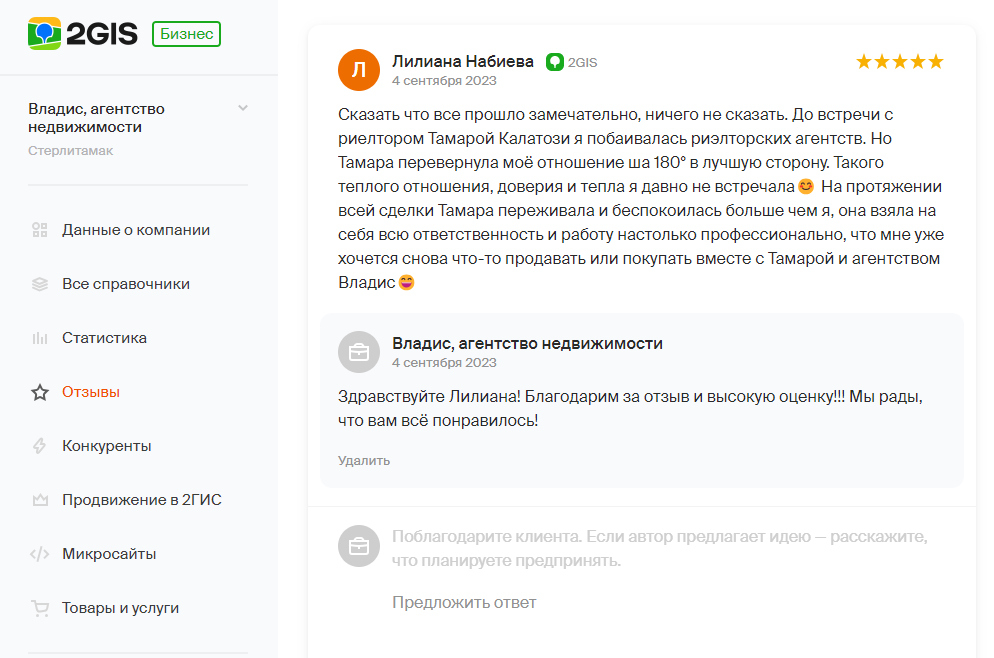Expand the Владис company selector chevron
Viewport: 994px width, 658px height.
coord(243,108)
